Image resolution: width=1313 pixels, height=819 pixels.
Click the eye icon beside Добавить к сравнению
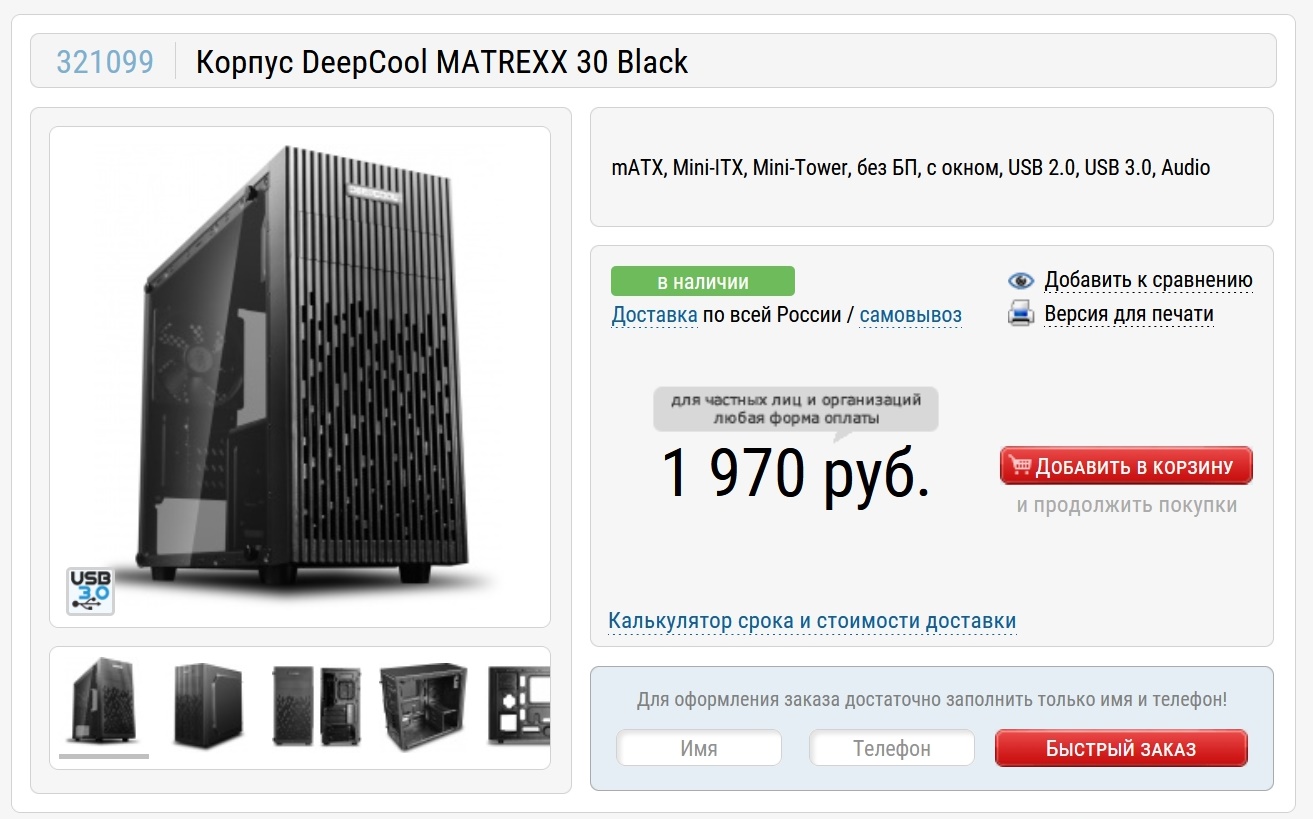(x=1021, y=281)
